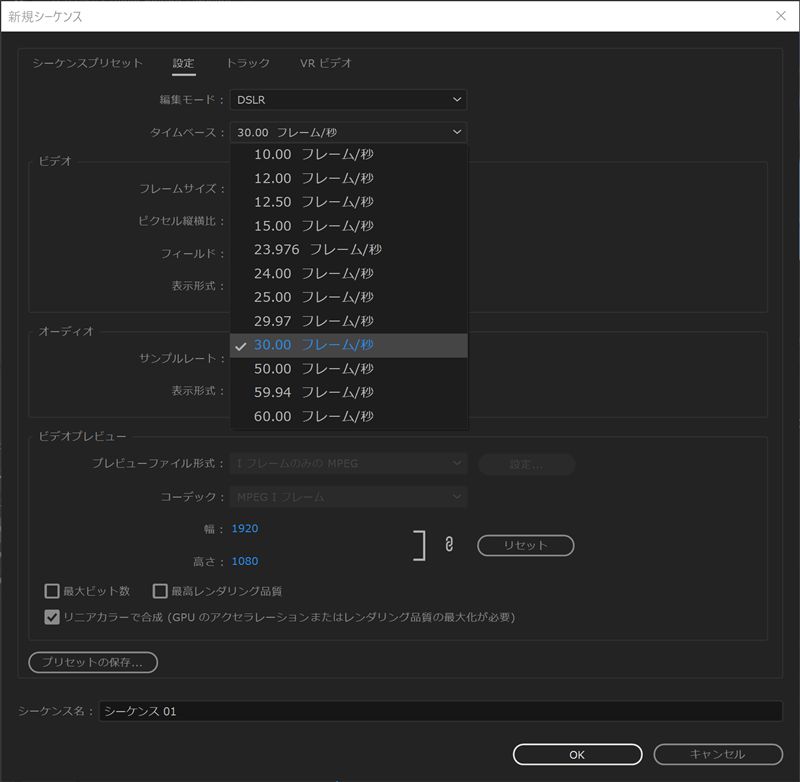Click the OK button
Screen dimensions: 800x782
click(x=577, y=754)
